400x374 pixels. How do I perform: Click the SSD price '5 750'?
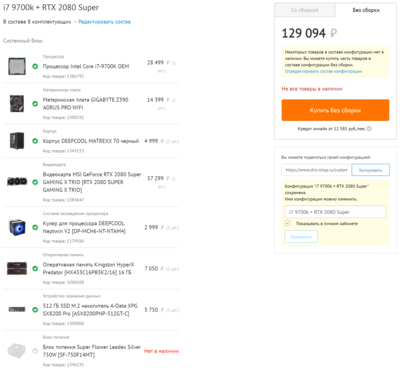[x=151, y=310]
